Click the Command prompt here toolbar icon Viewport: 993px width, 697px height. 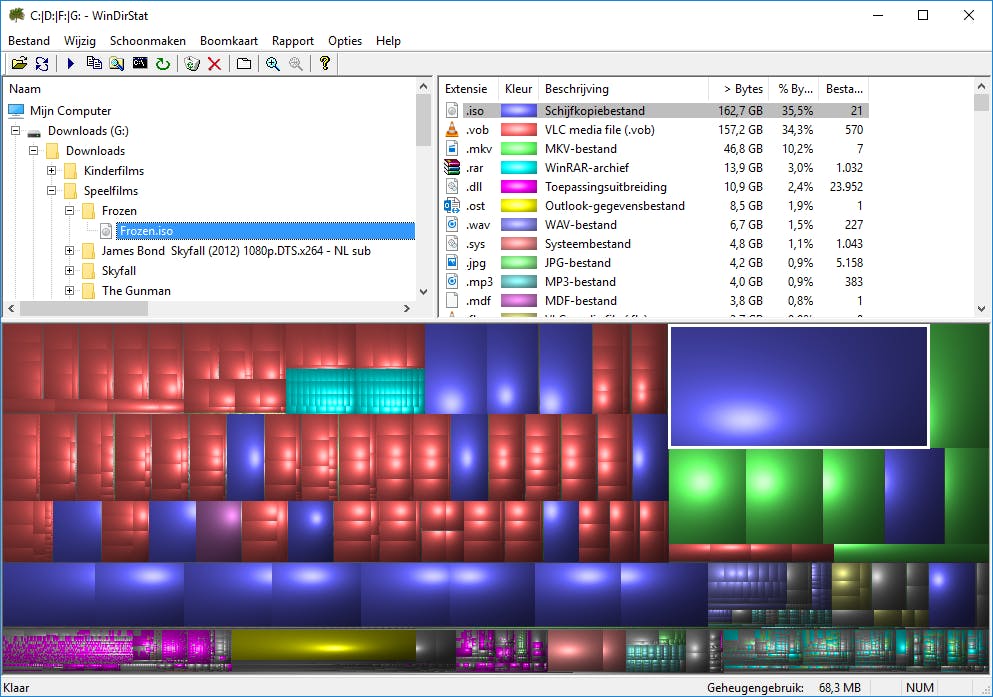(x=139, y=63)
